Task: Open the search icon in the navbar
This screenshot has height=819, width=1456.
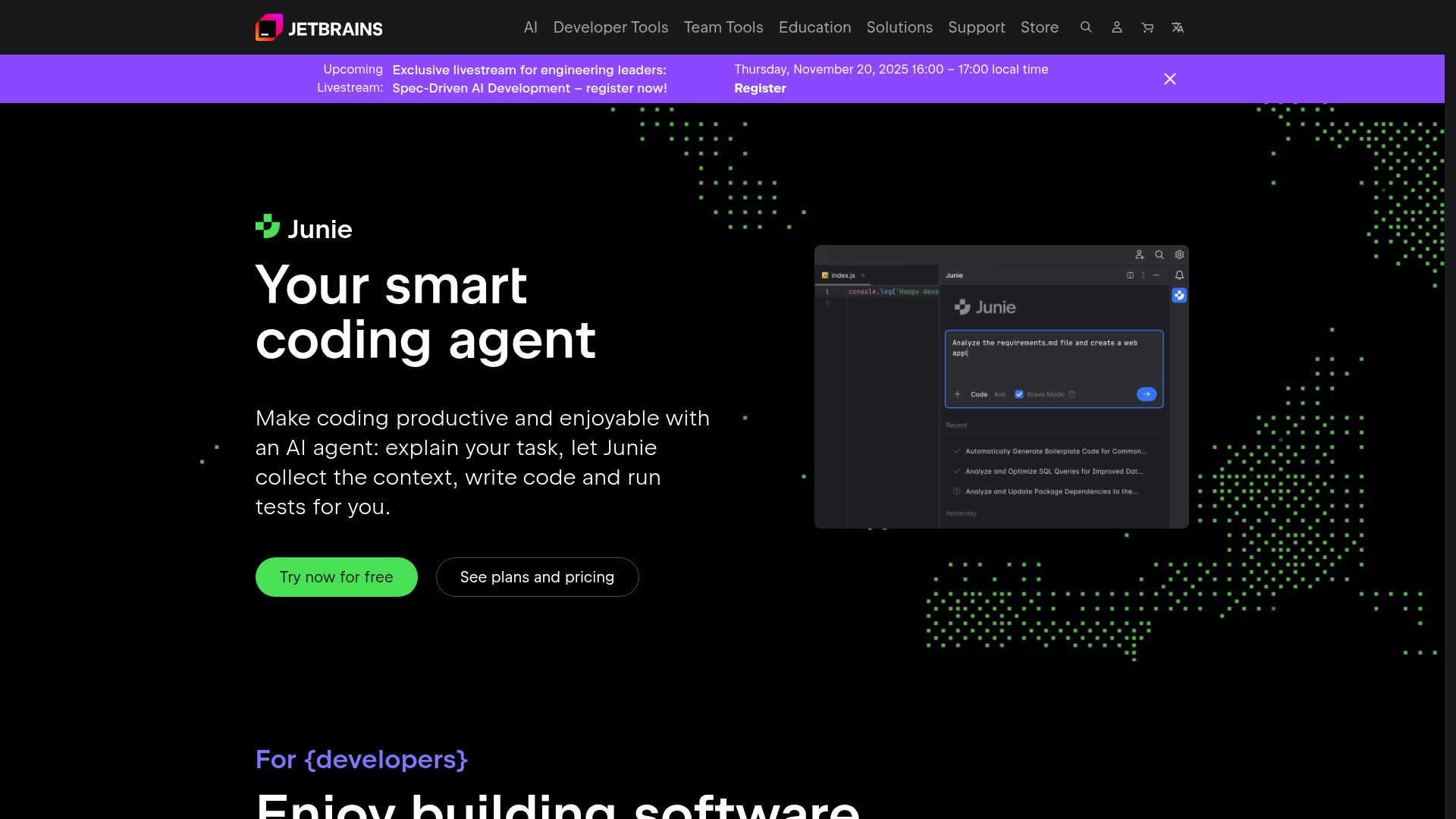Action: pos(1086,27)
